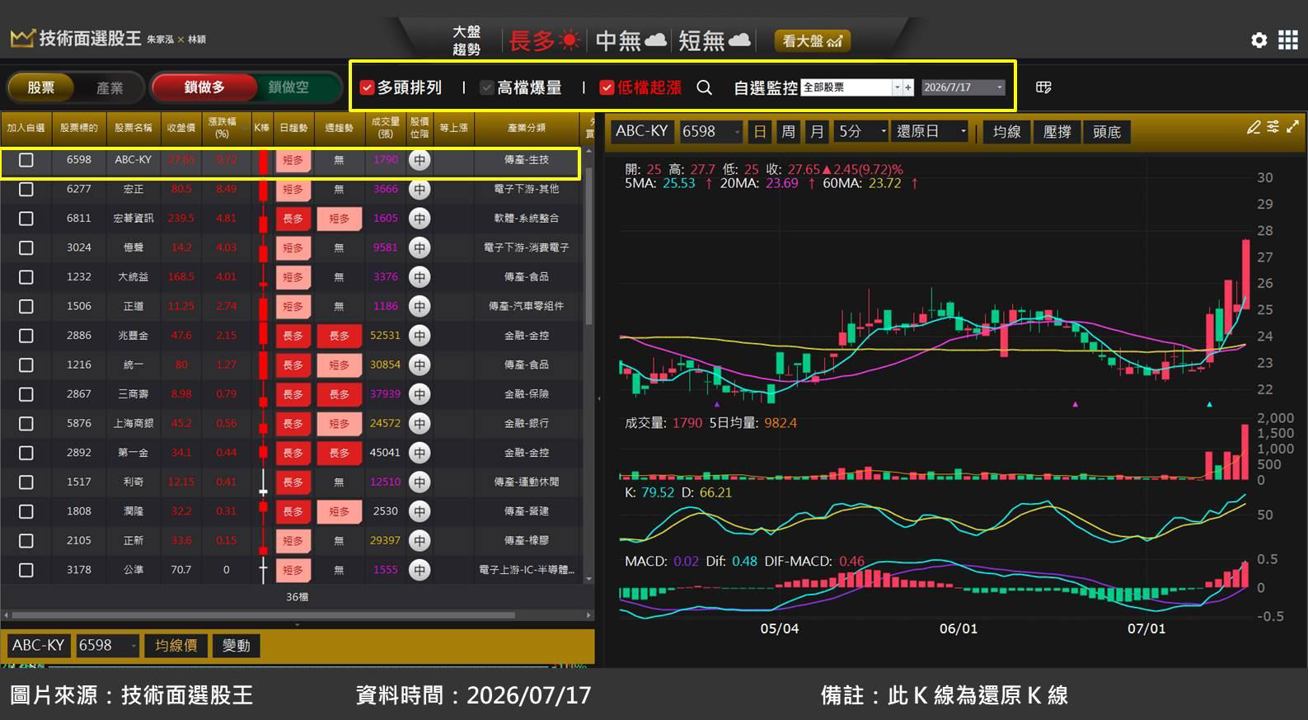This screenshot has height=720, width=1308.
Task: Switch chart to 周 period
Action: pos(789,131)
